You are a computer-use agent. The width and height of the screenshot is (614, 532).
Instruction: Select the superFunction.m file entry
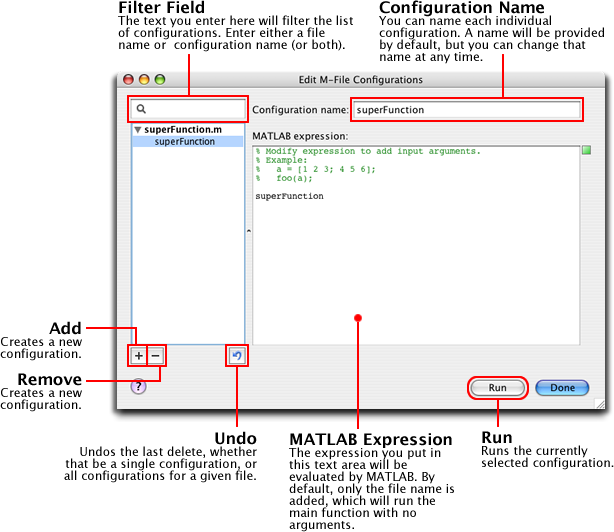coord(183,130)
